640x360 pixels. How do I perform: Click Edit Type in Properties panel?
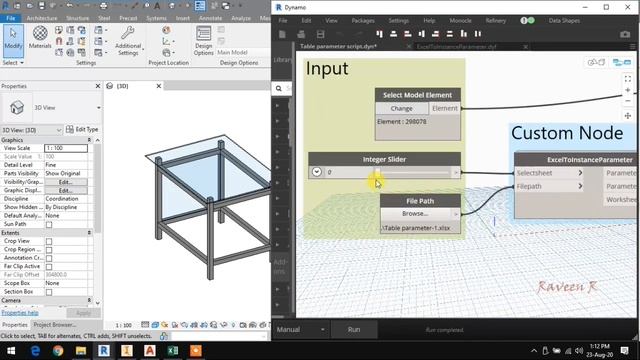pos(82,129)
